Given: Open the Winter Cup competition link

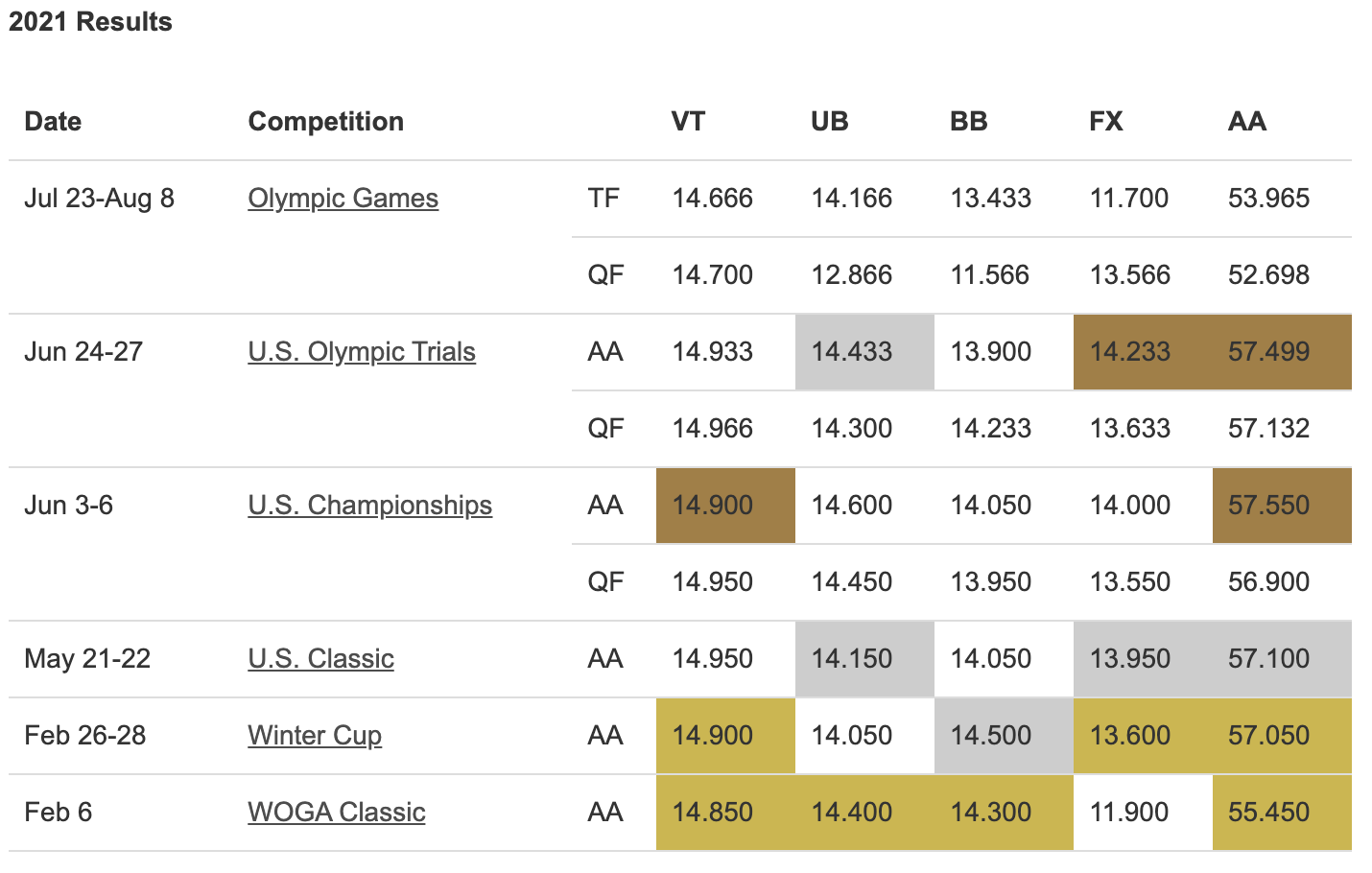Looking at the screenshot, I should (315, 736).
